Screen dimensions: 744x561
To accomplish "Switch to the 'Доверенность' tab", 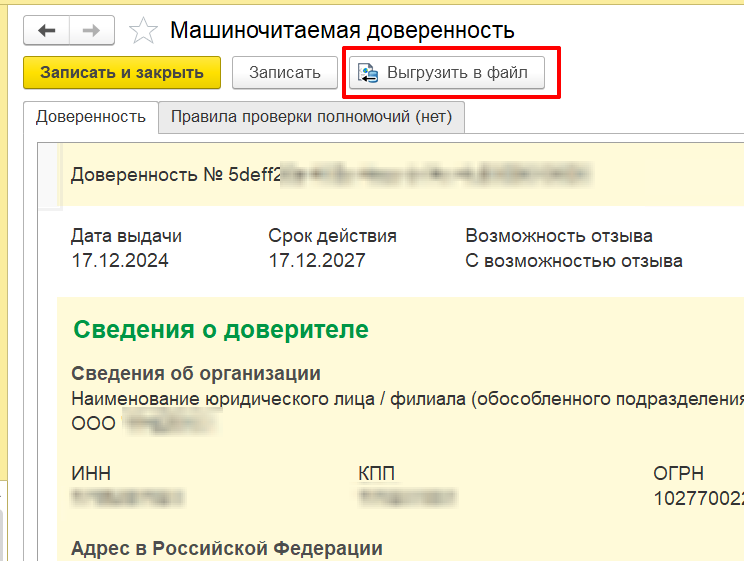I will pyautogui.click(x=91, y=117).
